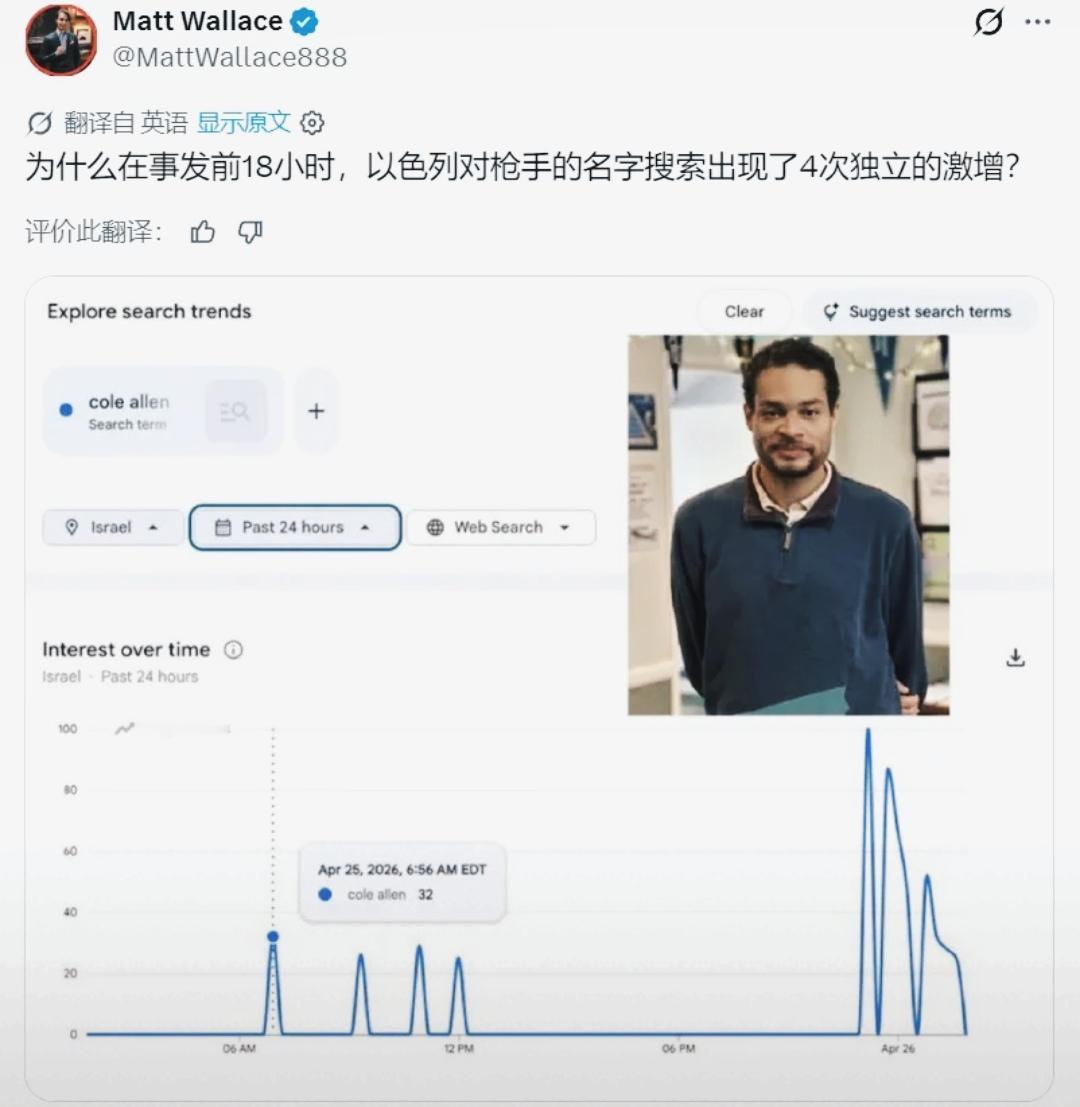Open translation settings gear icon
Viewport: 1080px width, 1107px height.
click(x=312, y=123)
